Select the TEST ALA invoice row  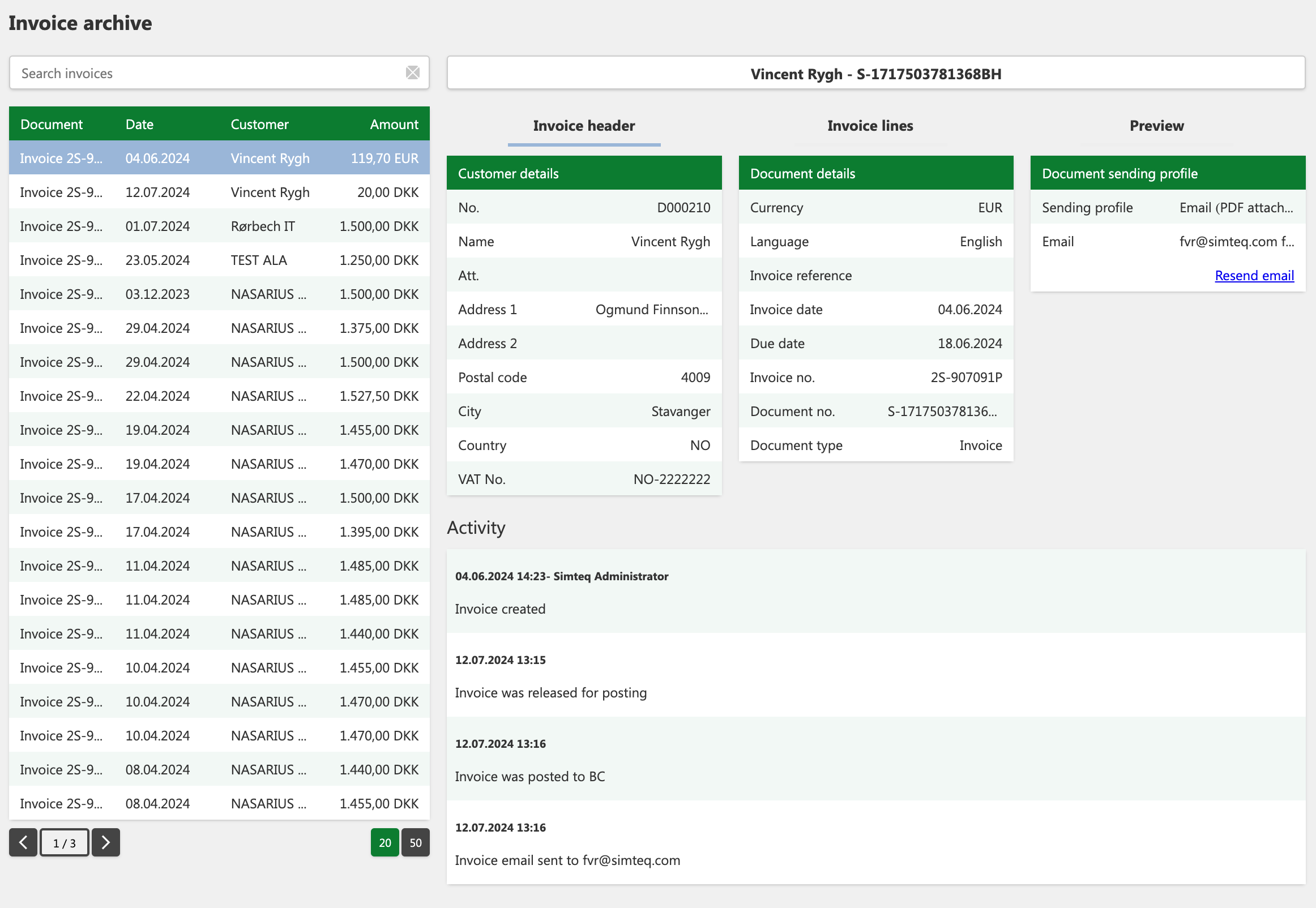click(219, 260)
